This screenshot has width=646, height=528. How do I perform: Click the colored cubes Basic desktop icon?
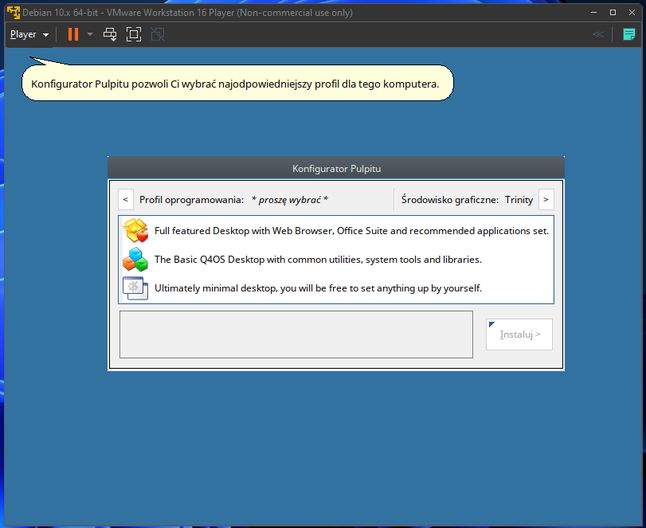[135, 259]
